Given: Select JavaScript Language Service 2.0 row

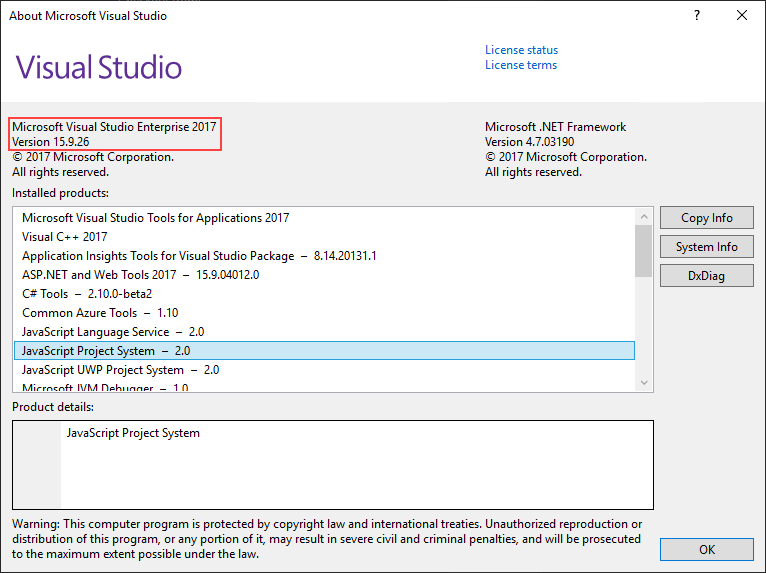Looking at the screenshot, I should tap(324, 332).
